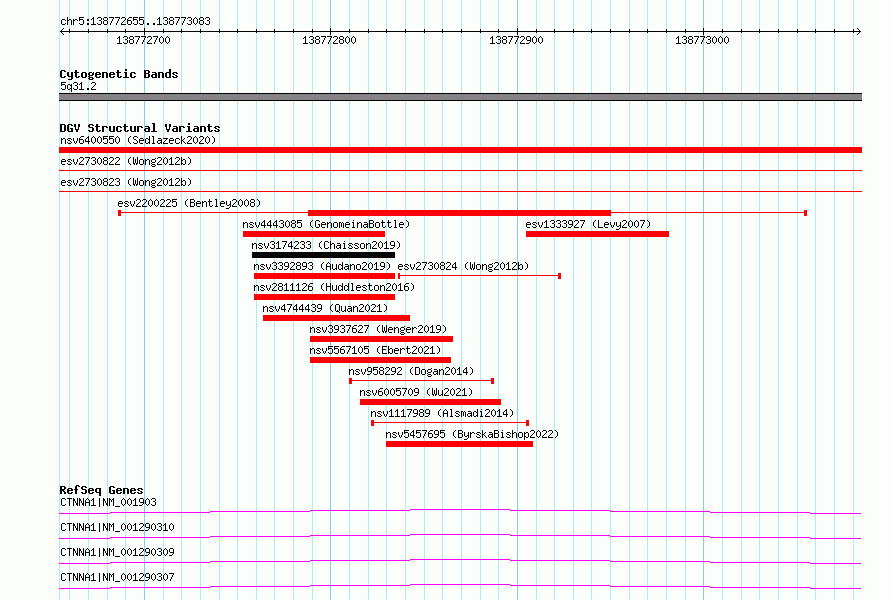This screenshot has height=600, width=890.
Task: Click the nsv5567105 (Ebert2021) label
Action: tap(375, 350)
